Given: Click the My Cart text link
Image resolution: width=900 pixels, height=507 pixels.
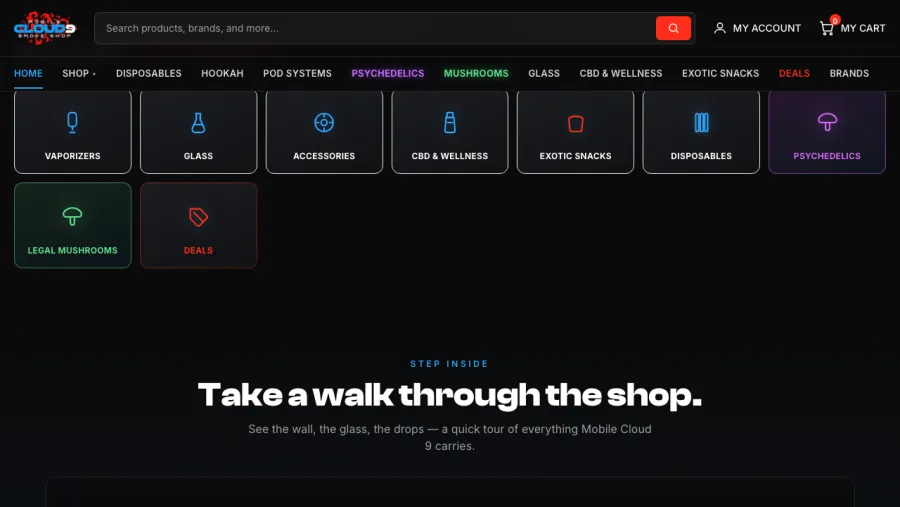Looking at the screenshot, I should point(863,28).
